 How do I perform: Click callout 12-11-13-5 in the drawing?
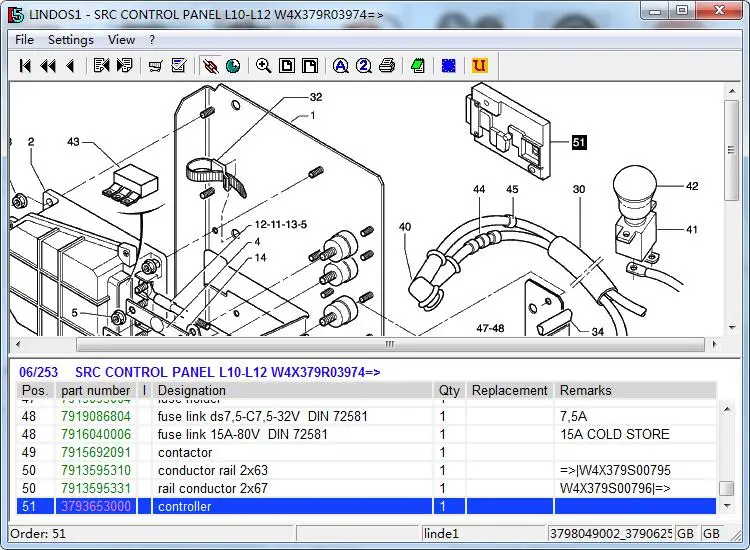click(x=280, y=224)
